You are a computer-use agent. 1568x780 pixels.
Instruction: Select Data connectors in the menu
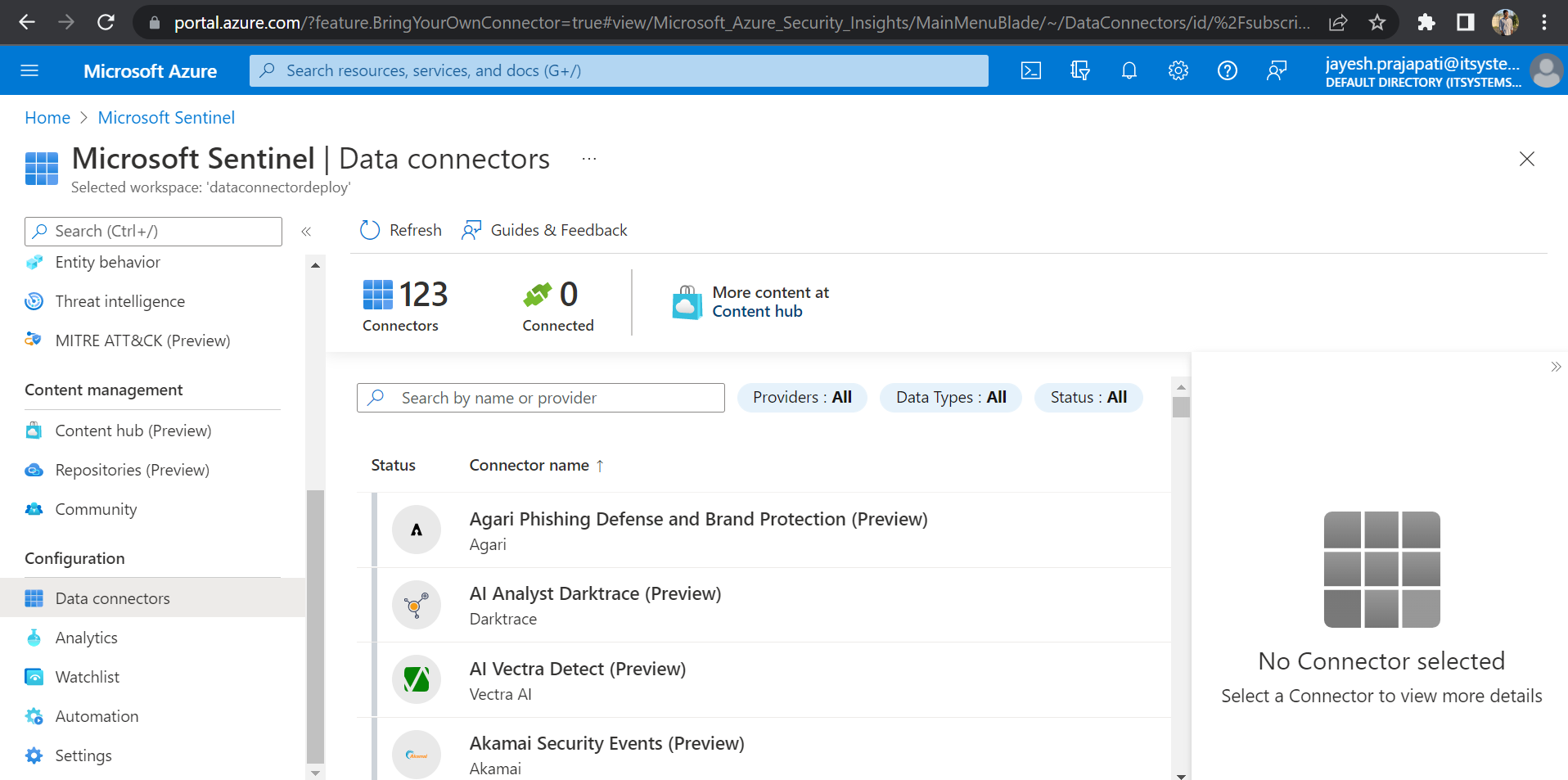pyautogui.click(x=153, y=598)
